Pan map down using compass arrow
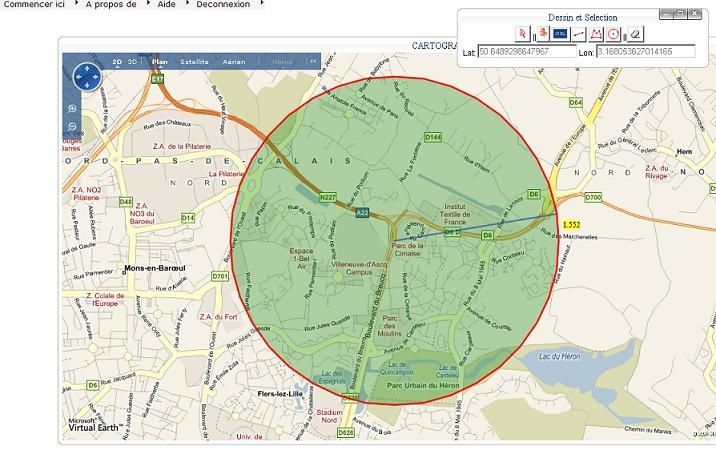Image resolution: width=716 pixels, height=450 pixels. pos(87,85)
